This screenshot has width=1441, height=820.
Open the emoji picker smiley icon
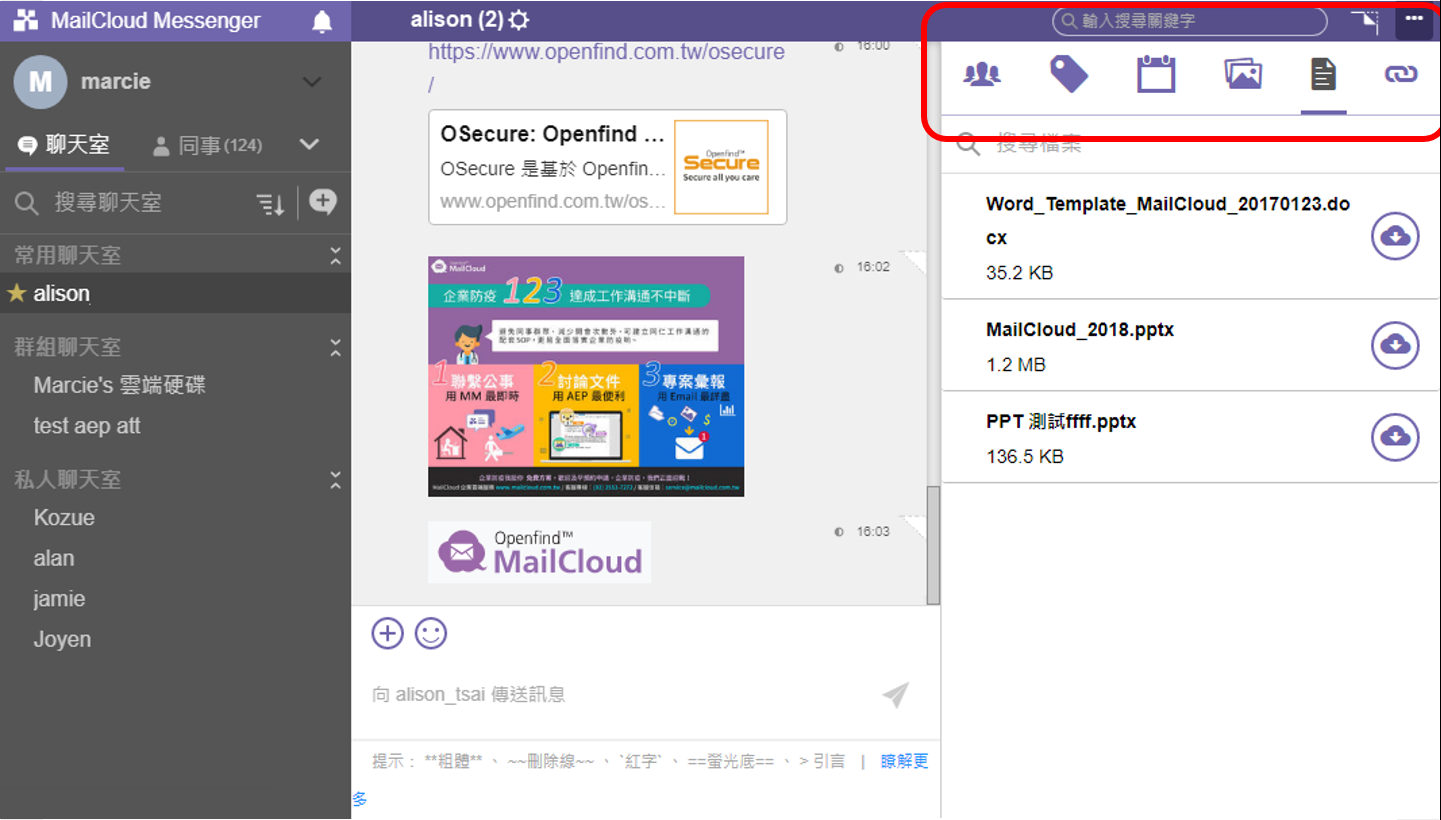point(431,633)
